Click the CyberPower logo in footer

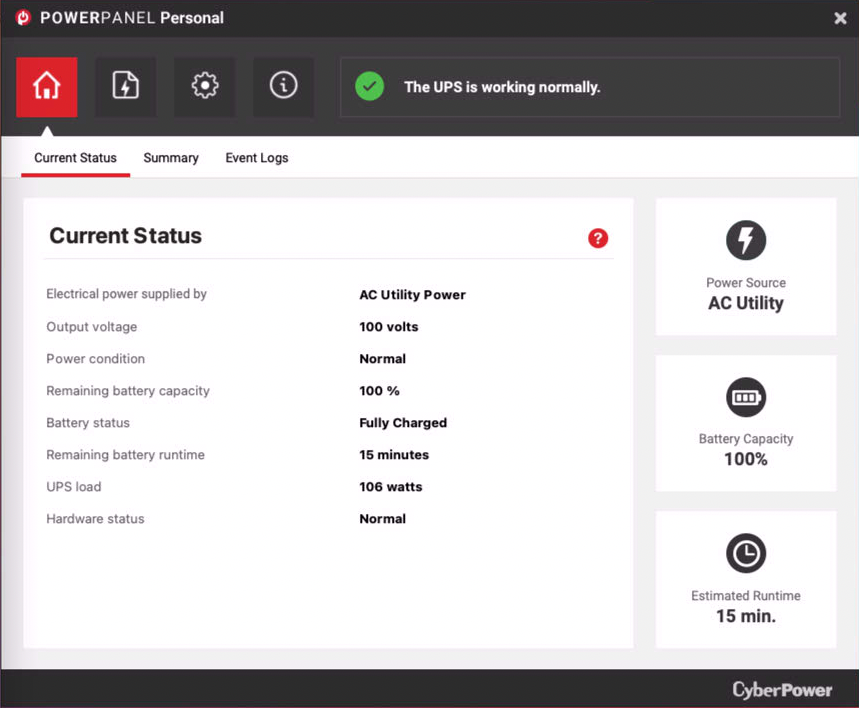point(782,690)
